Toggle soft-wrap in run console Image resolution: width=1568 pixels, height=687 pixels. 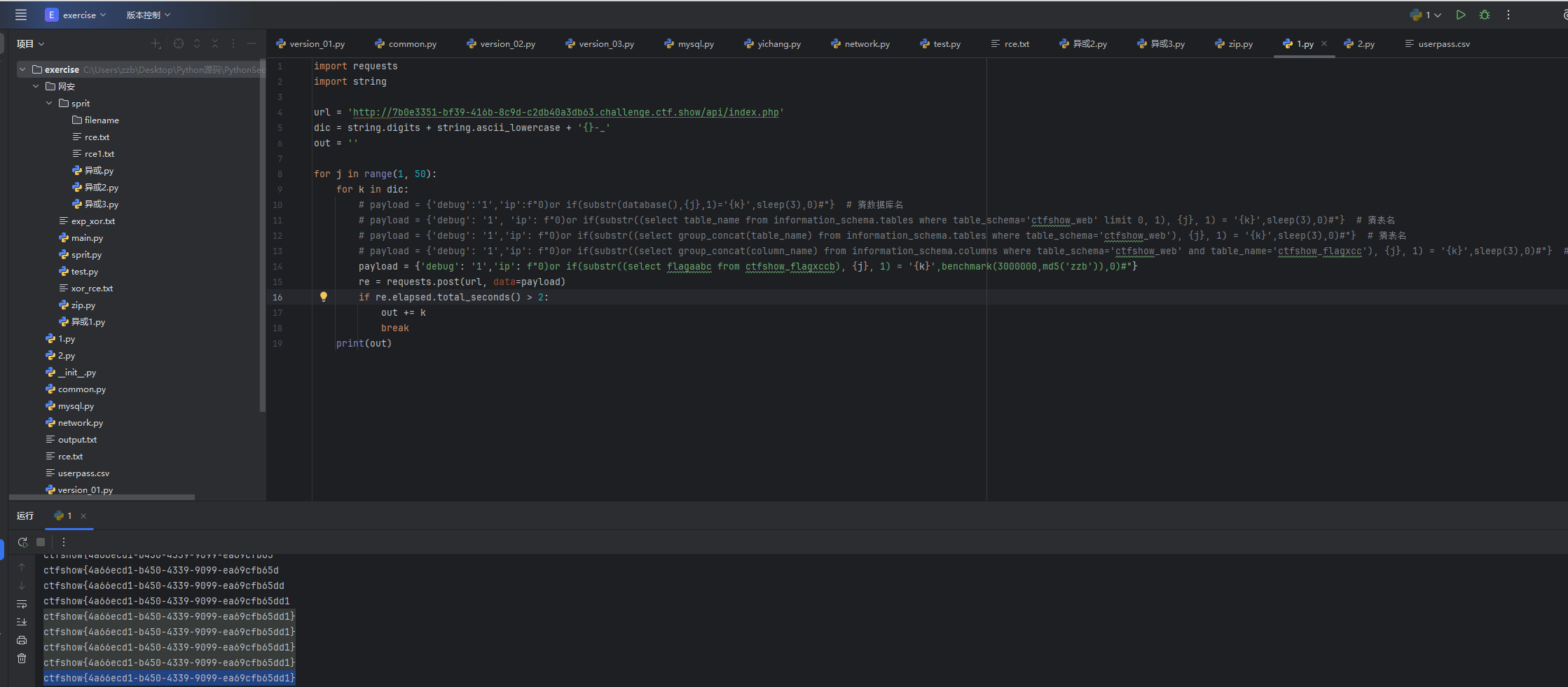(22, 604)
